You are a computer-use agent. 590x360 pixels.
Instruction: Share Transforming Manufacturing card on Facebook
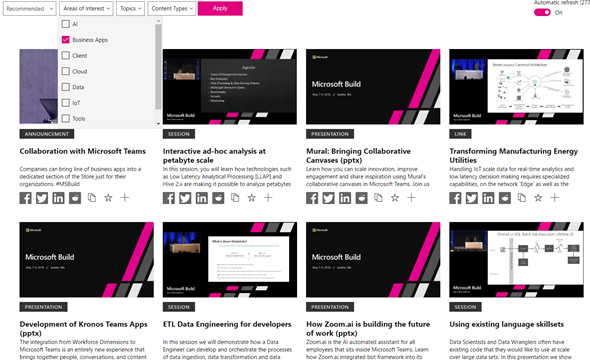455,198
